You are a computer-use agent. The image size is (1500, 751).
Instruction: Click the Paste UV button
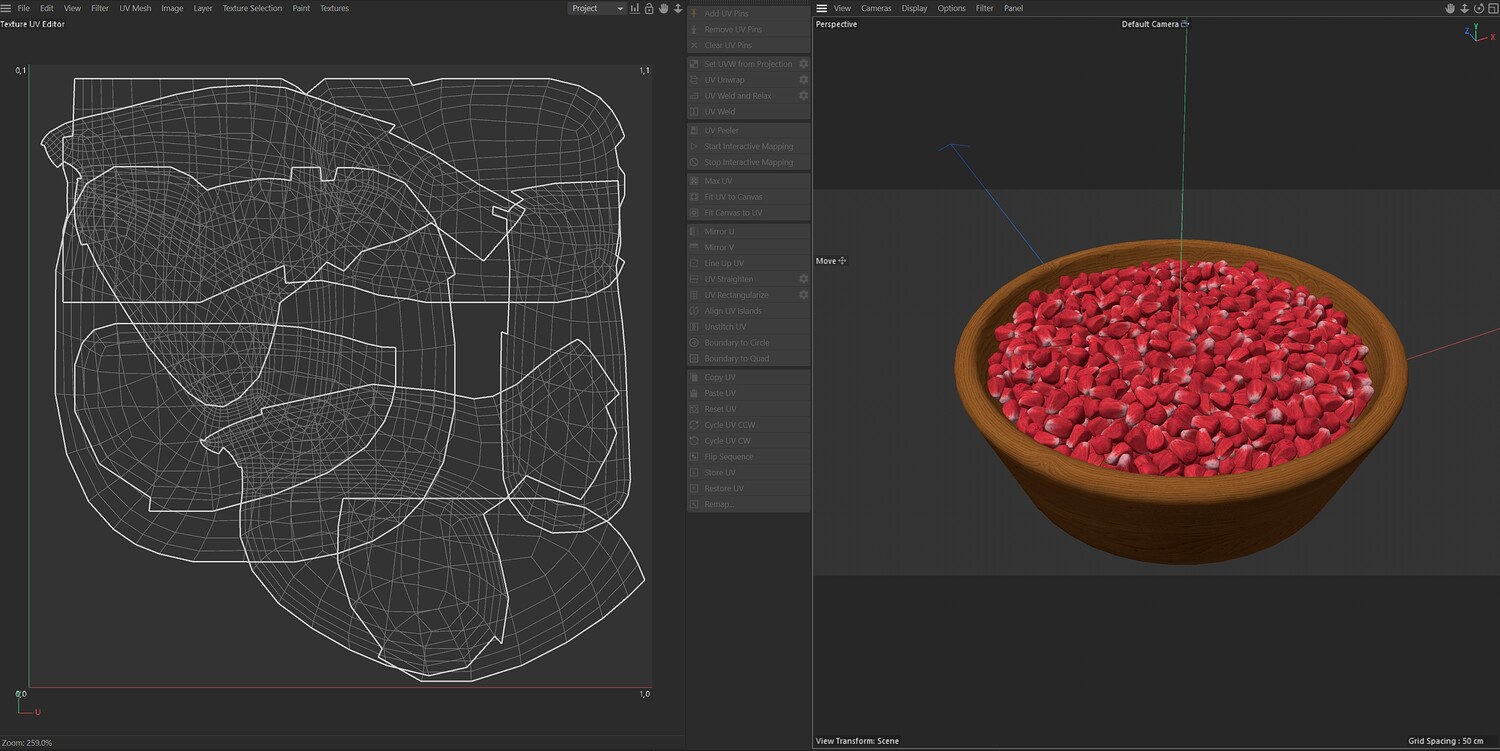click(748, 393)
